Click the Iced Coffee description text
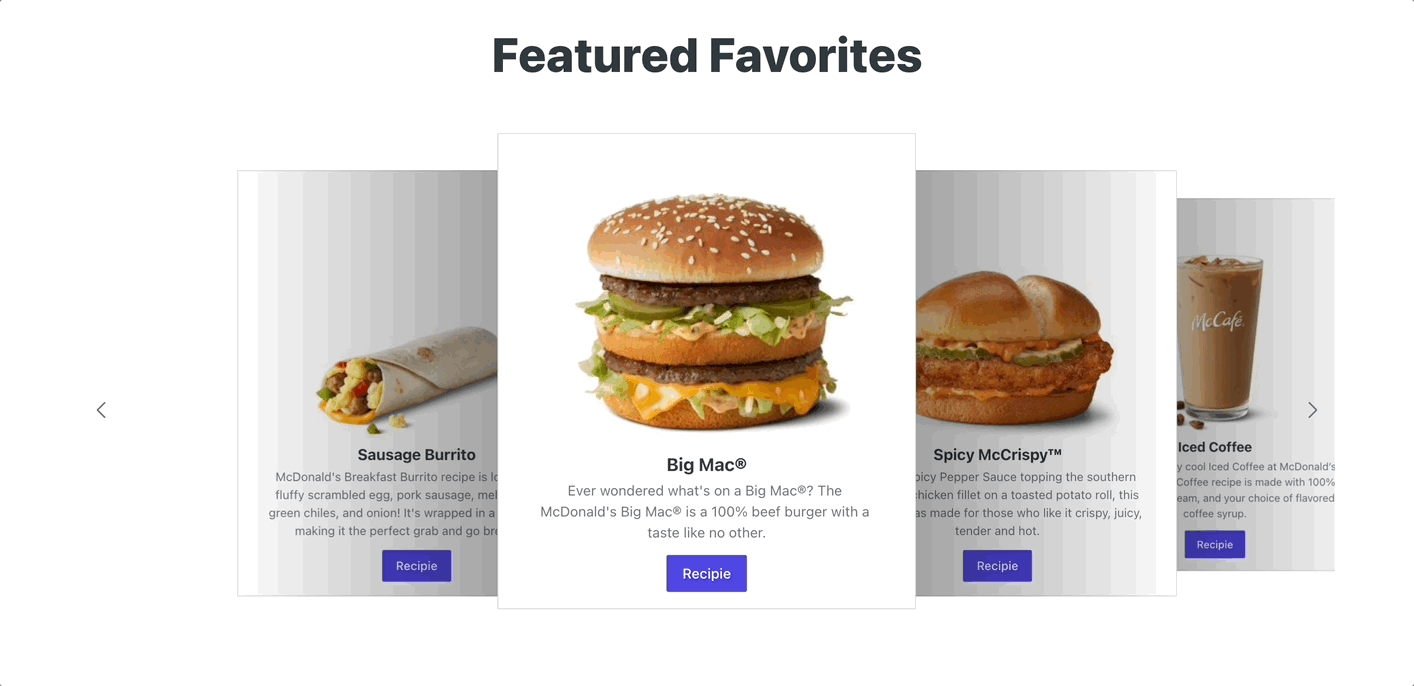This screenshot has height=686, width=1414. coord(1256,490)
